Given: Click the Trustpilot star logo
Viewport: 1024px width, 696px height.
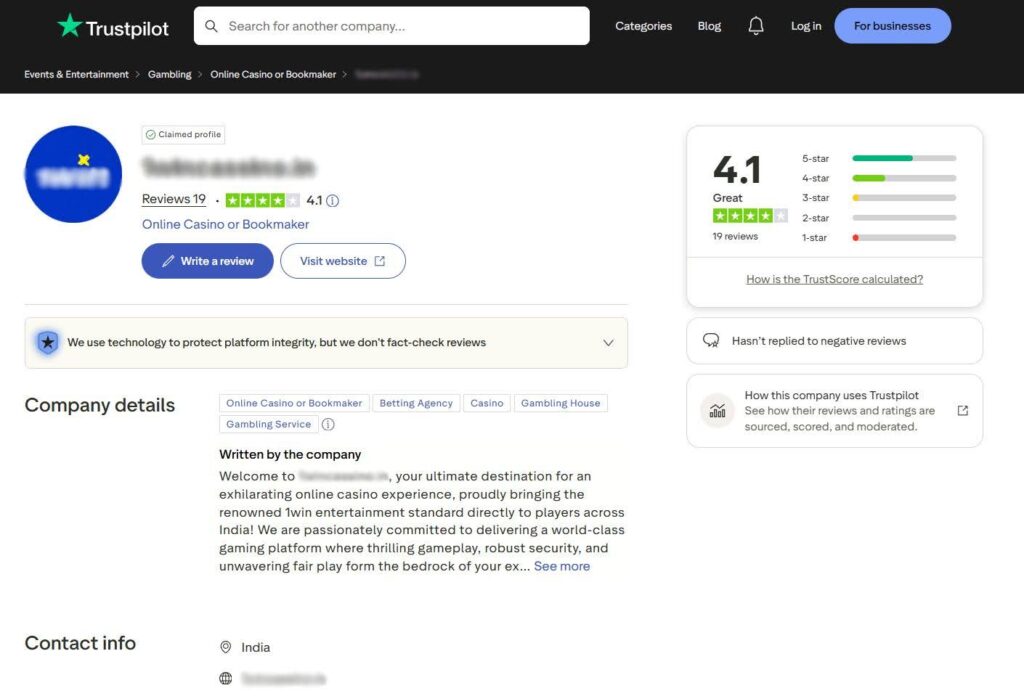Looking at the screenshot, I should 69,26.
